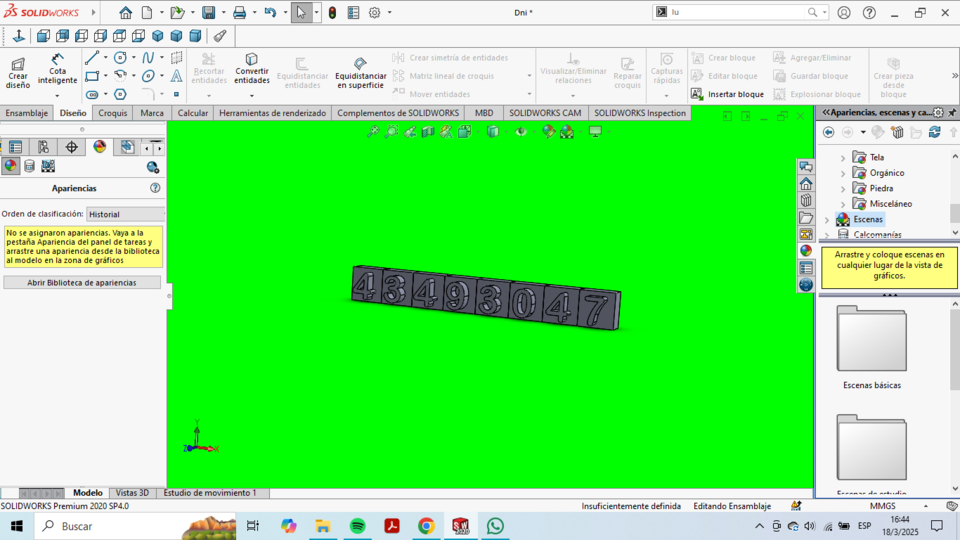
Task: Click the Apply Scene icon in heads-up toolbar
Action: (567, 132)
